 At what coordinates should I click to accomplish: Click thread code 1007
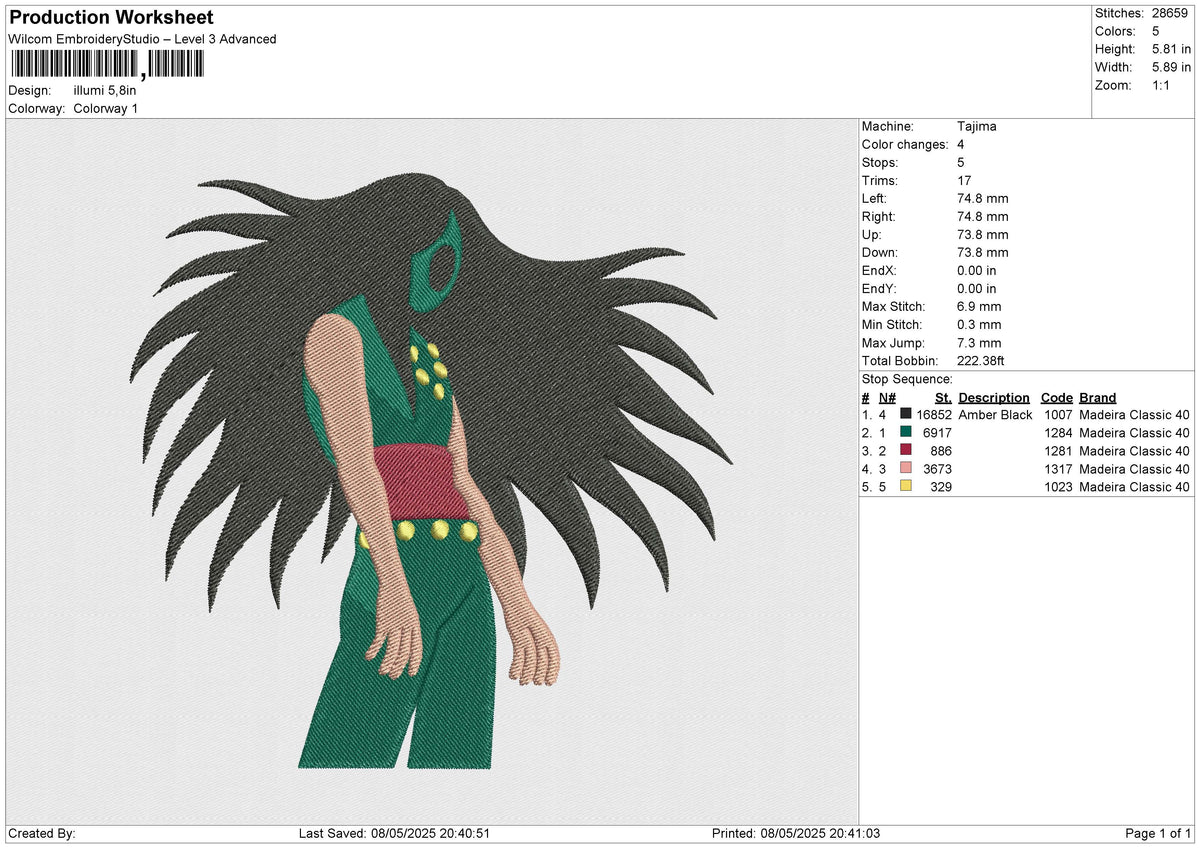[1058, 414]
